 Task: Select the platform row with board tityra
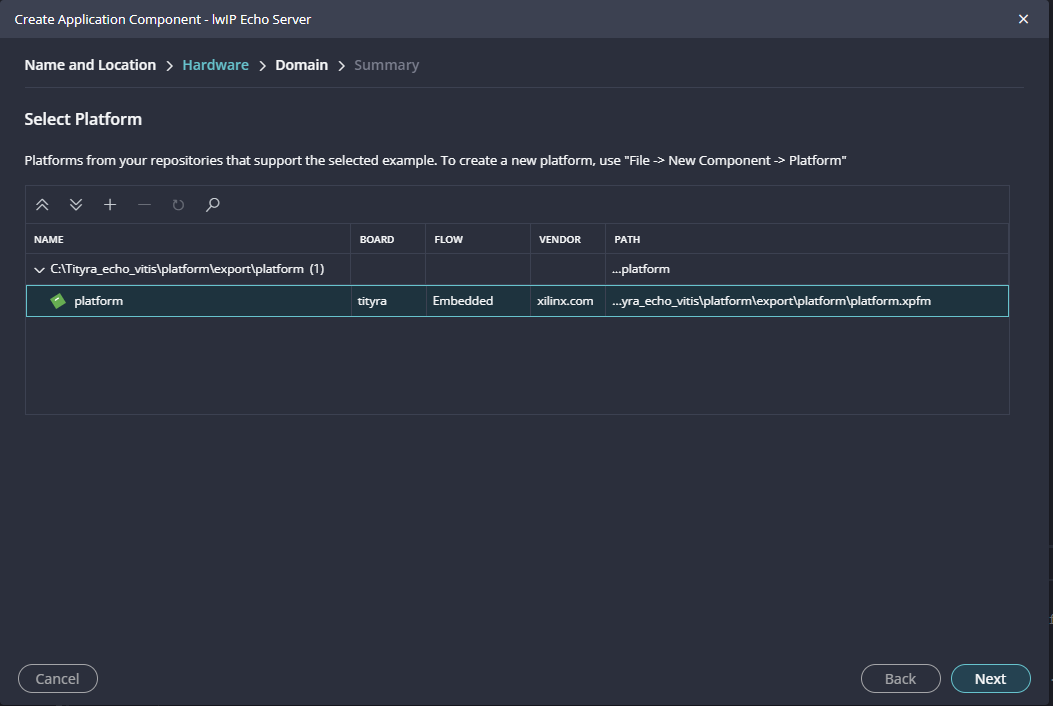[x=370, y=301]
